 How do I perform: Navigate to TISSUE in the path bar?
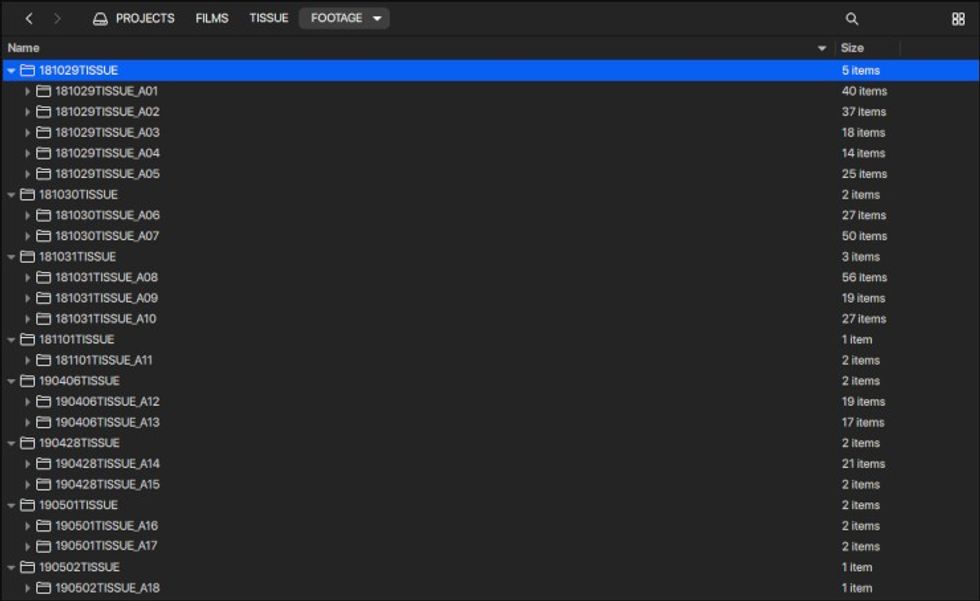[269, 18]
